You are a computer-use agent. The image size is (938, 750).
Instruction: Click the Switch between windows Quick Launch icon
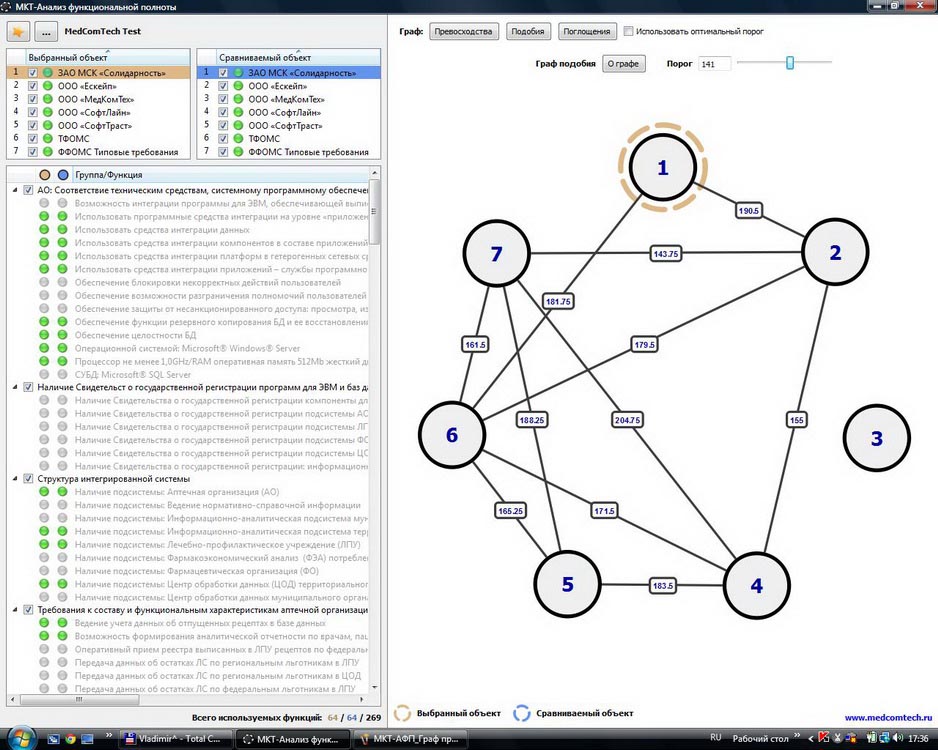pos(53,739)
